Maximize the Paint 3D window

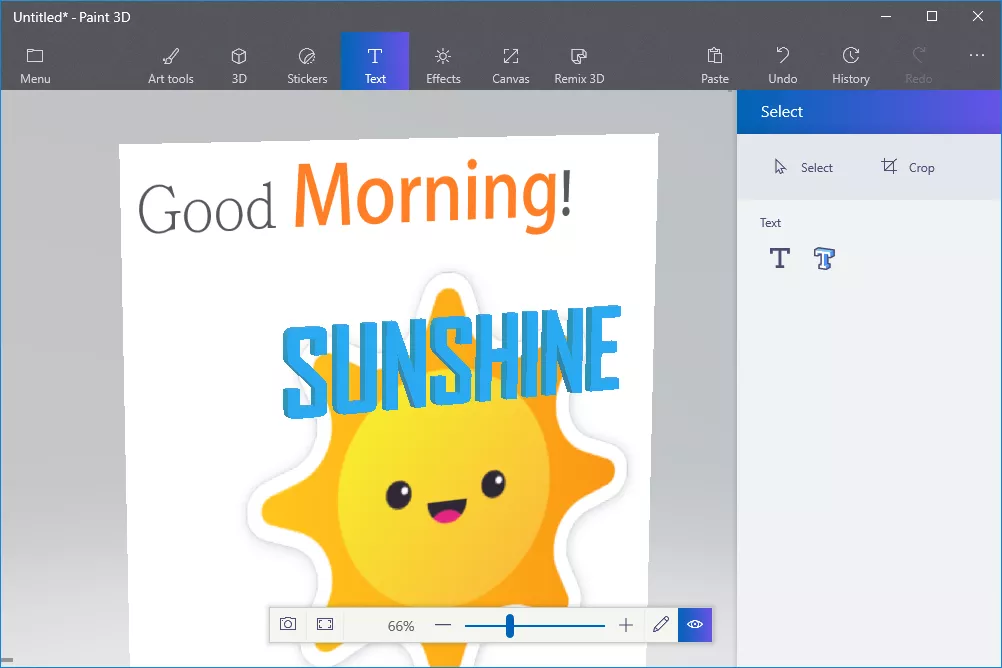(932, 17)
